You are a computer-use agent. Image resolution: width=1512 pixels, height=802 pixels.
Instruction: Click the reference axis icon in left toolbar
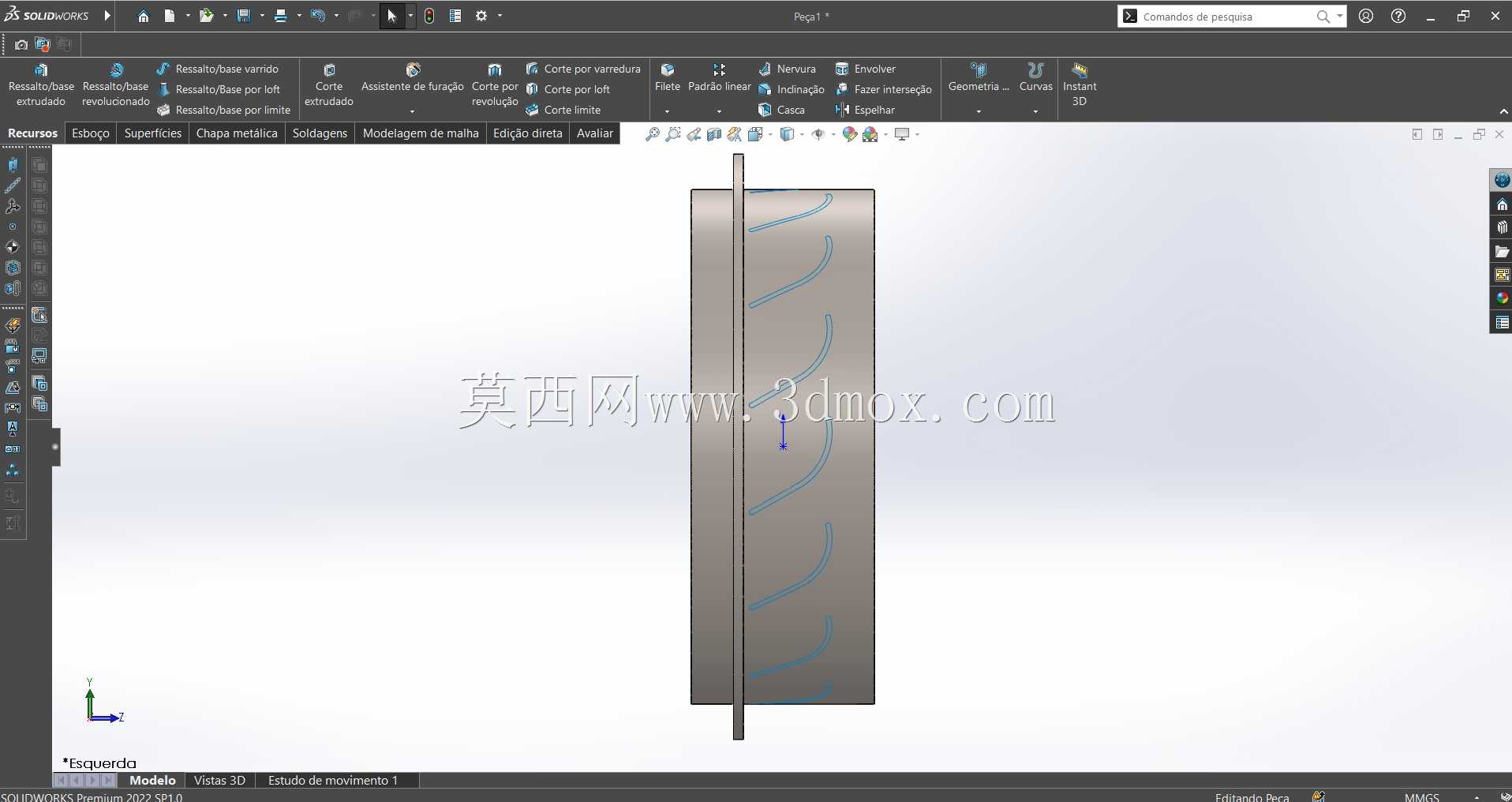(13, 186)
